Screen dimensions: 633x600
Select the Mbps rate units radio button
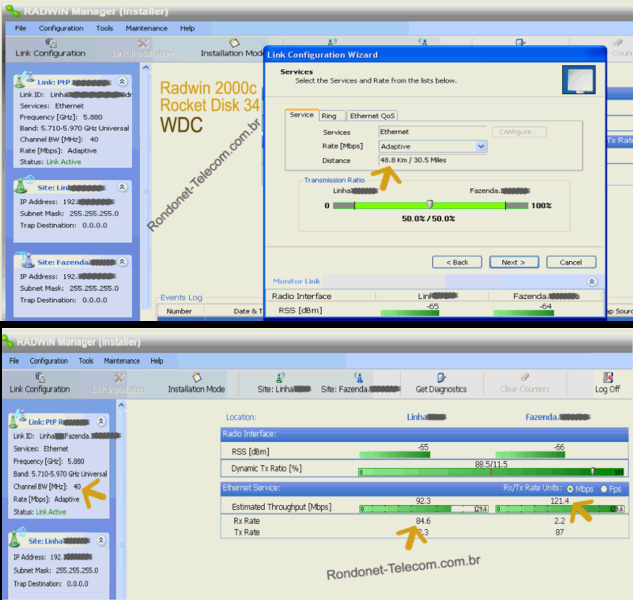570,489
